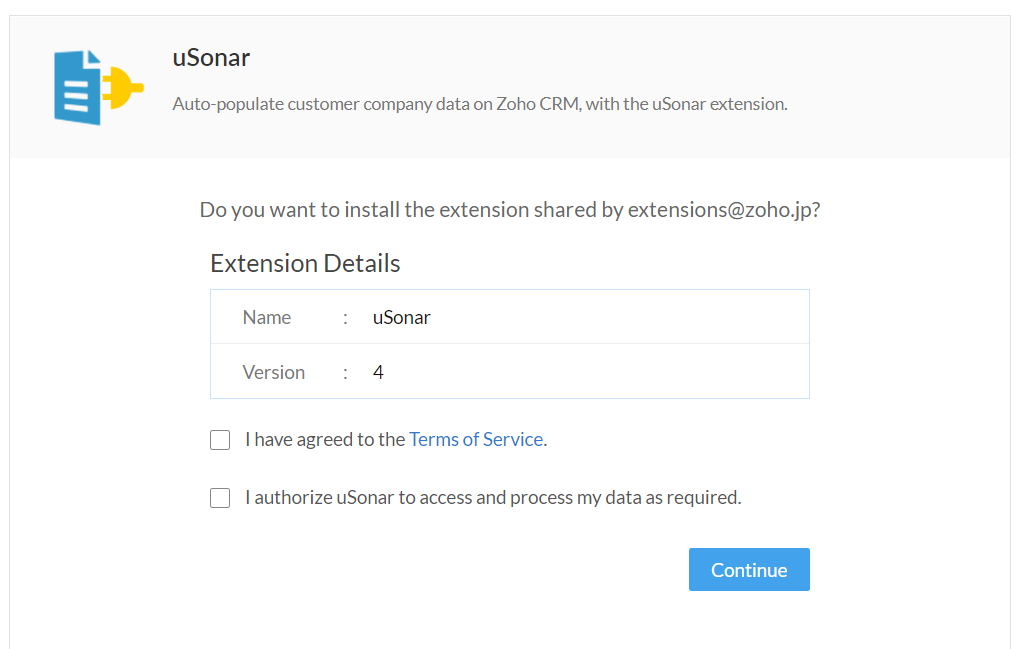The height and width of the screenshot is (649, 1017).
Task: Open the Terms of Service link
Action: coord(476,439)
